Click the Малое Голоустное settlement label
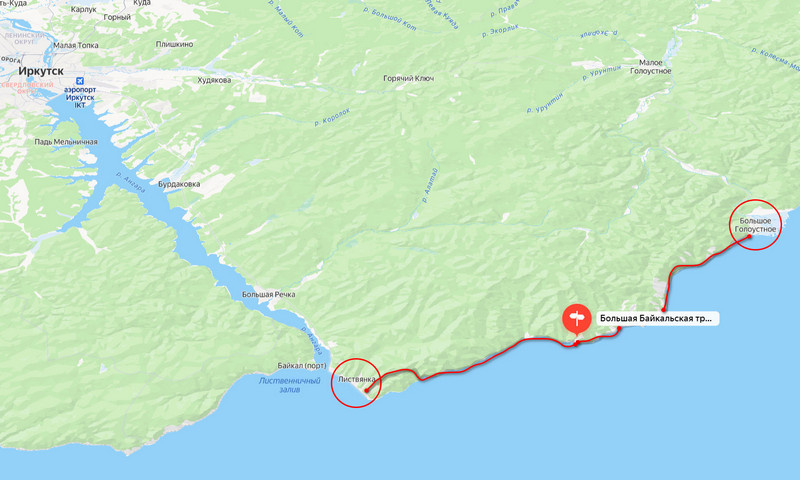800x480 pixels. click(651, 67)
